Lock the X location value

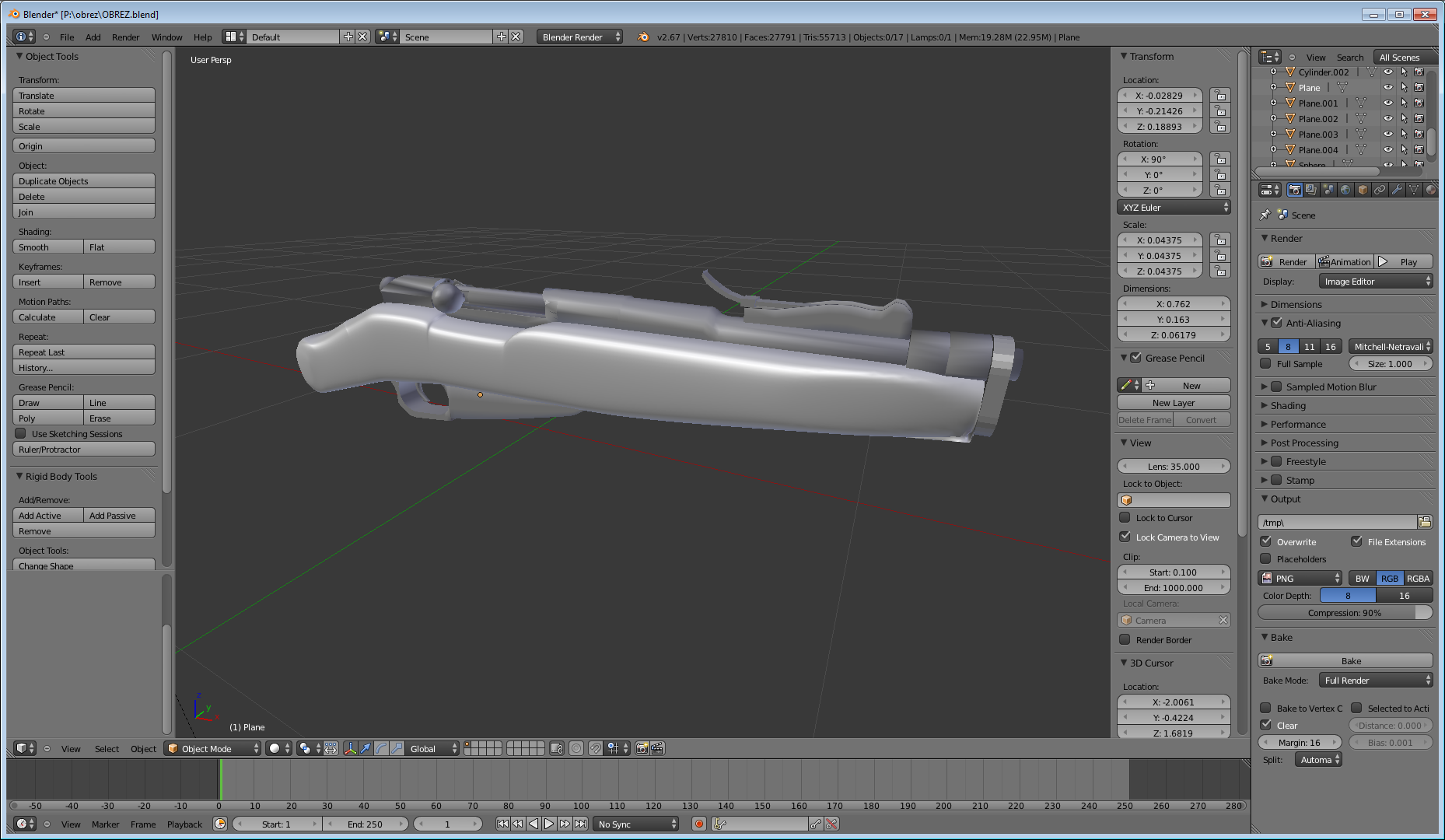(x=1220, y=95)
